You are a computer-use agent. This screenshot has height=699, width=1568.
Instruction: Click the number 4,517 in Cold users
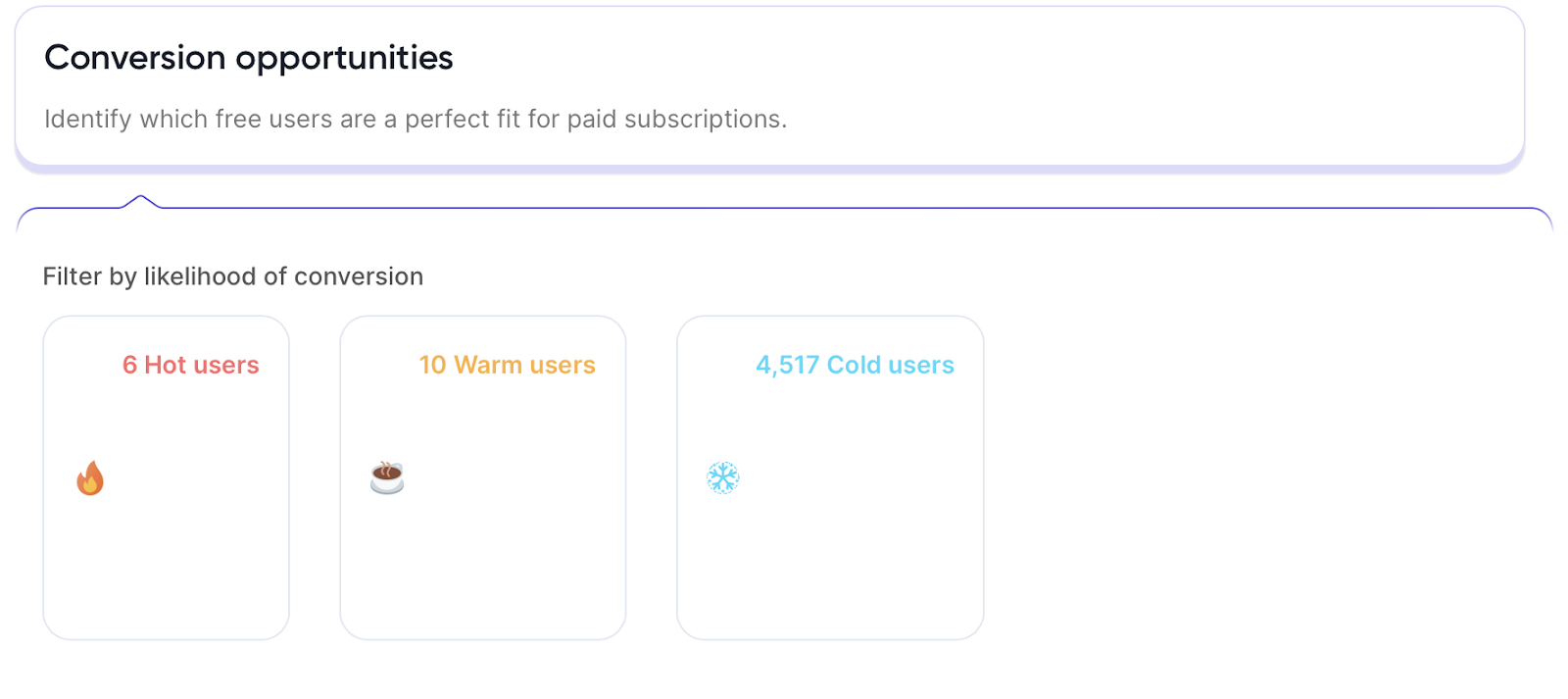pos(787,365)
